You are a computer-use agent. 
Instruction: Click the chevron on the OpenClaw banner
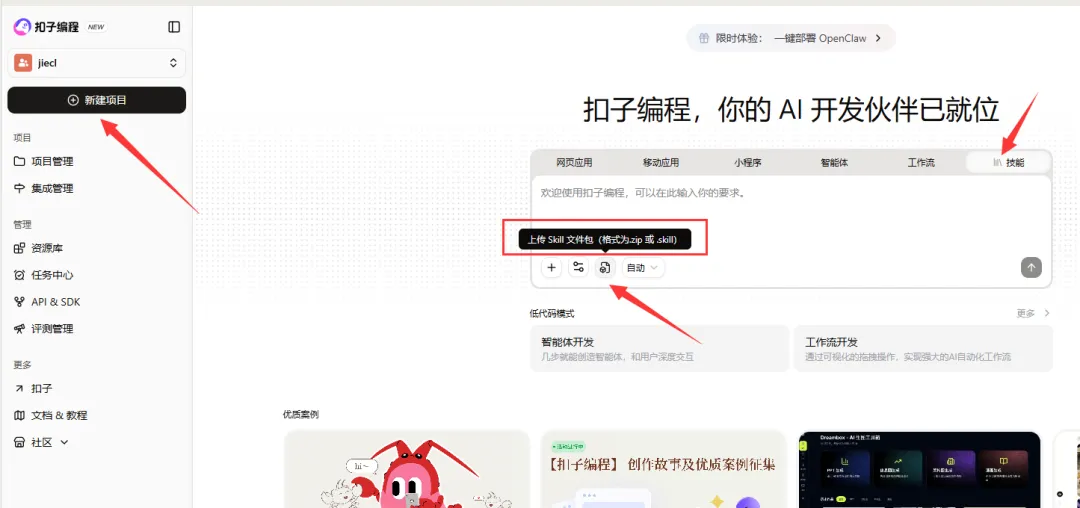(878, 39)
